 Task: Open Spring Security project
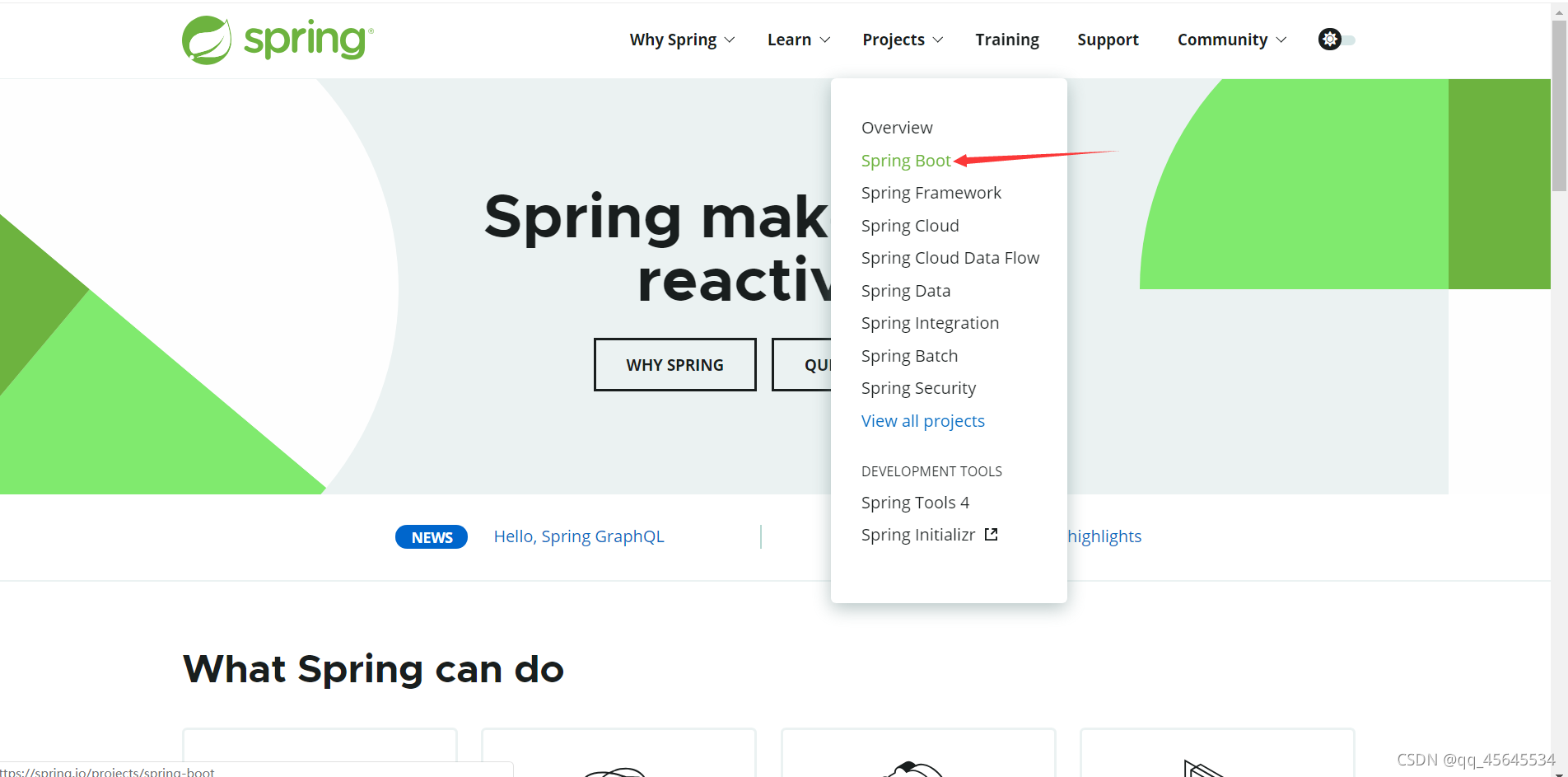(x=918, y=388)
